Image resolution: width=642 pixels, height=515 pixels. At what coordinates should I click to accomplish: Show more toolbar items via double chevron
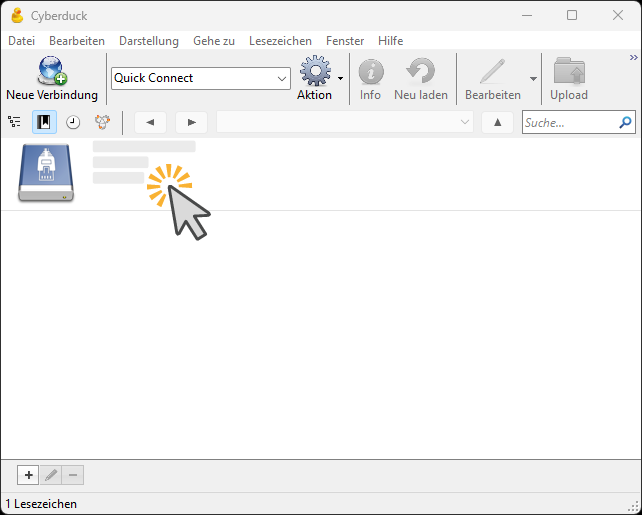633,58
